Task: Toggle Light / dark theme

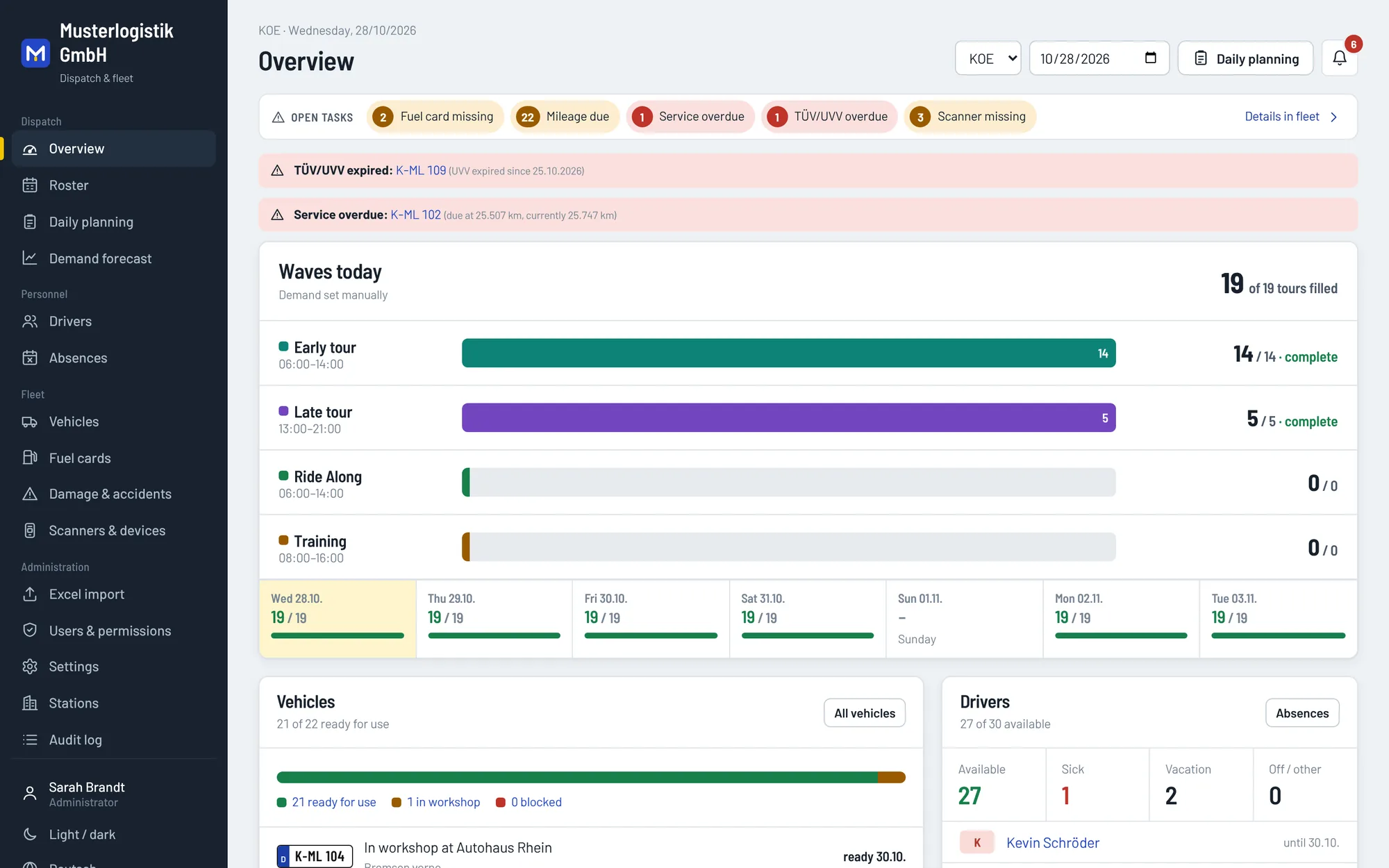Action: (x=113, y=835)
